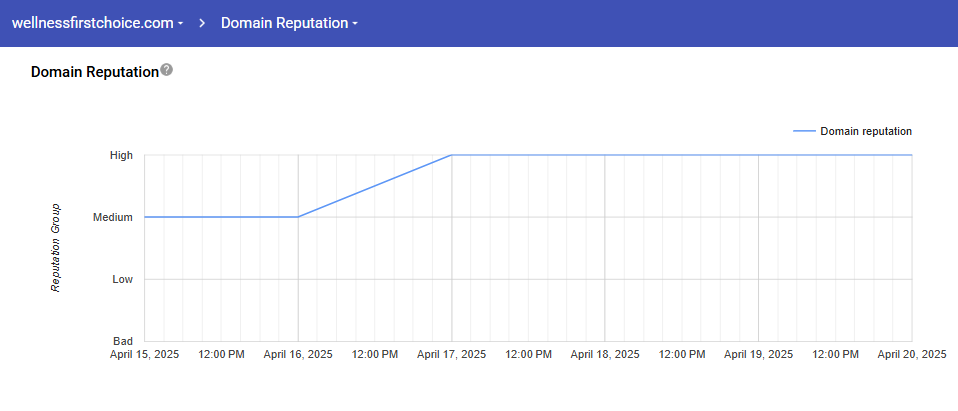Select the Bad reputation level label

click(x=122, y=341)
